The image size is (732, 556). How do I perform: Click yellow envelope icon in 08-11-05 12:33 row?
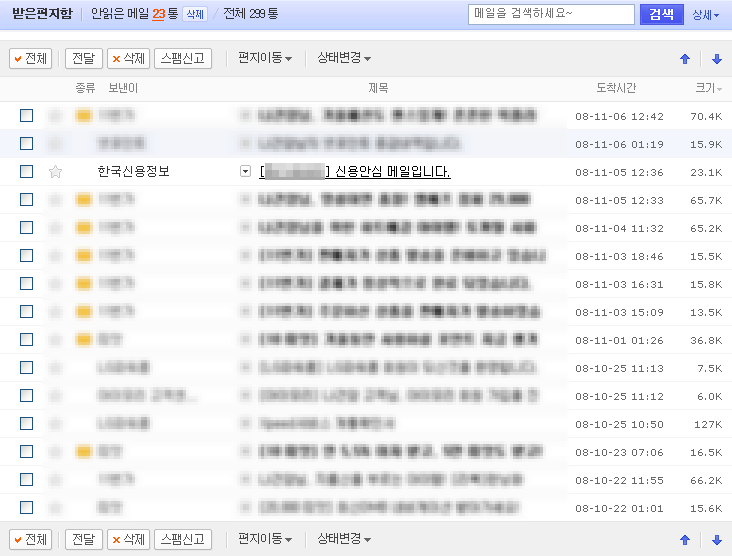pyautogui.click(x=84, y=199)
